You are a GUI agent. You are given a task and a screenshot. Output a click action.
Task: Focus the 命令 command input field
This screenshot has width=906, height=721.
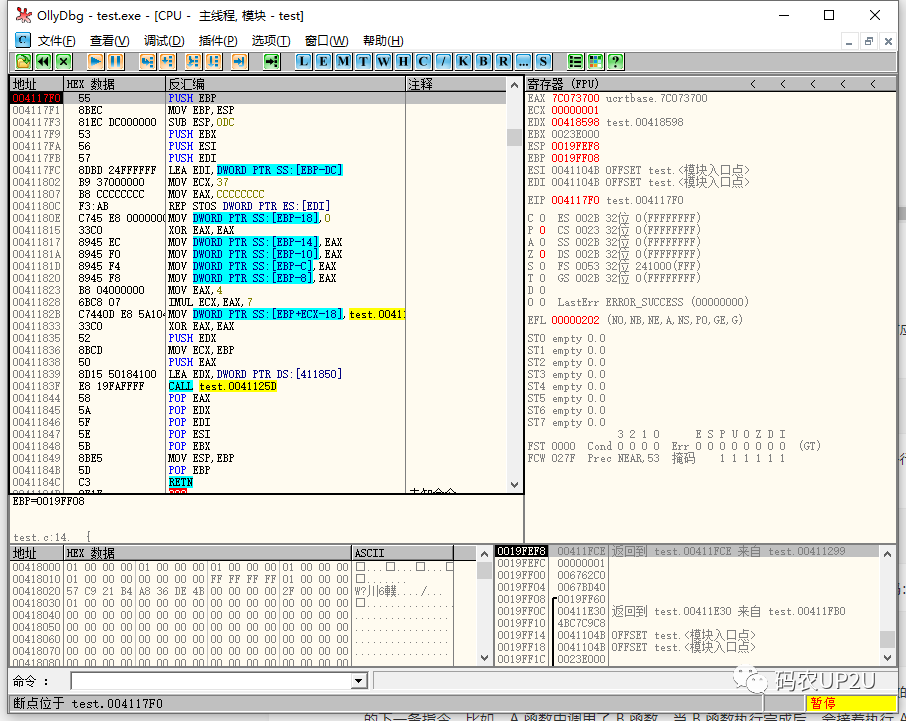pos(211,681)
